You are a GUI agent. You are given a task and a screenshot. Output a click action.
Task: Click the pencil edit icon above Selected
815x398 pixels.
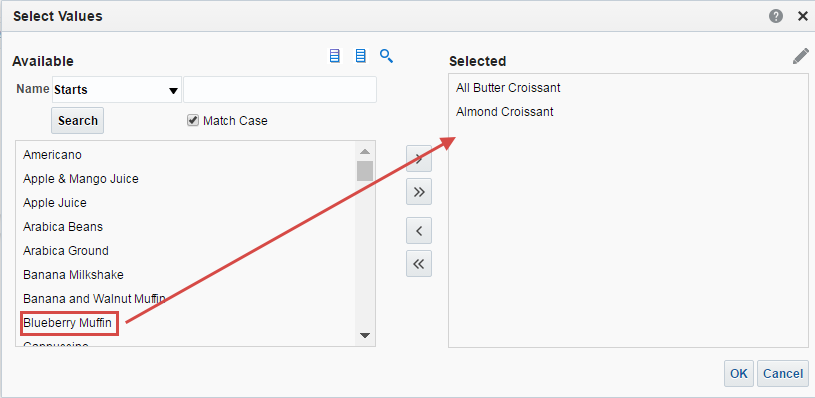coord(800,56)
